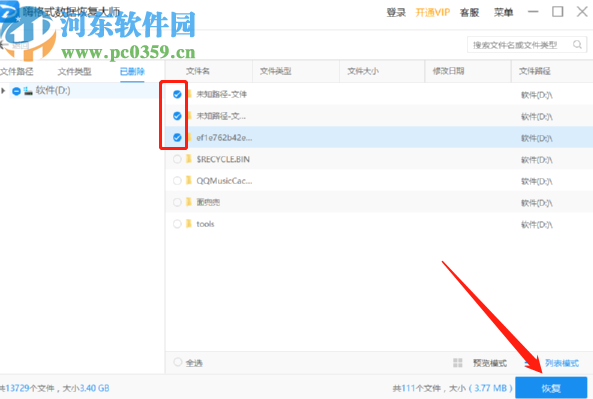The image size is (593, 399).
Task: Select the 软件(D:) drive label in tree
Action: (53, 90)
